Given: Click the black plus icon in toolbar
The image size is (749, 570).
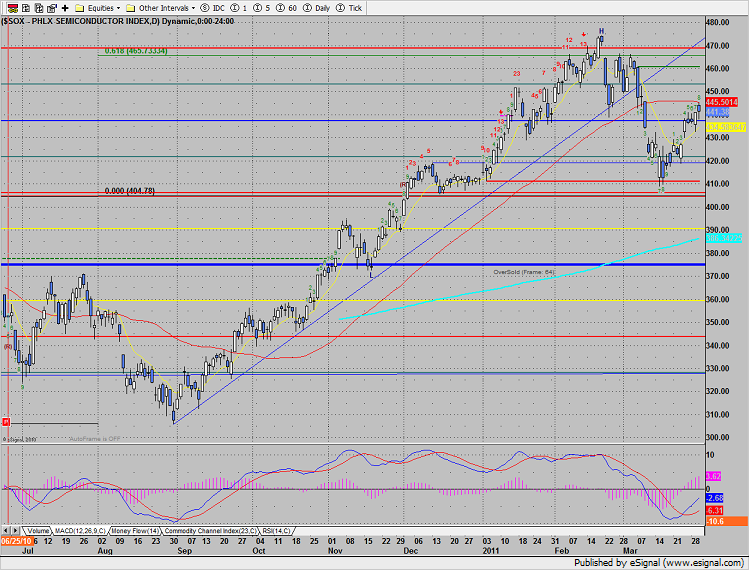Looking at the screenshot, I should click(65, 8).
